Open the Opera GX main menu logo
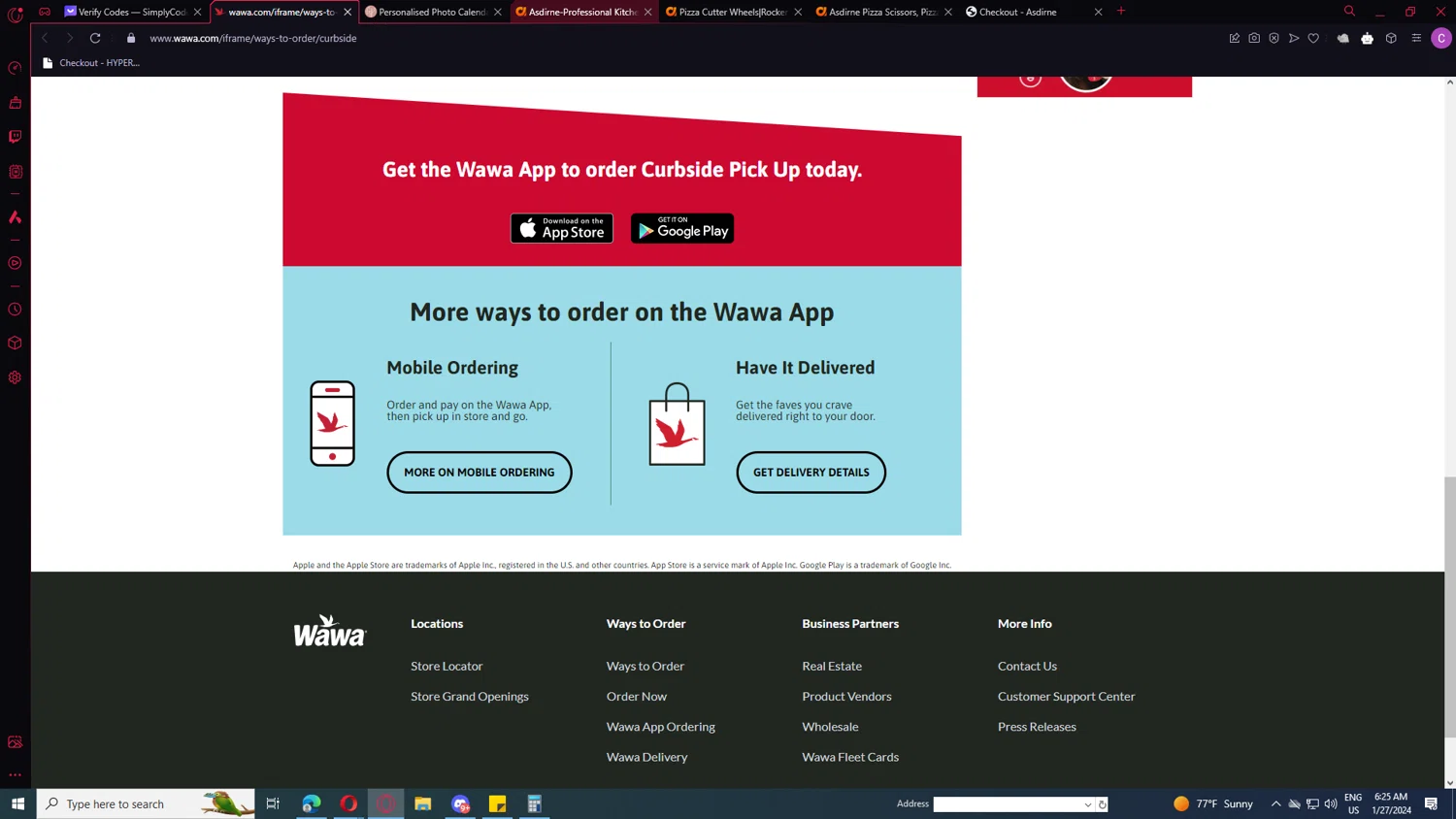 click(x=16, y=14)
